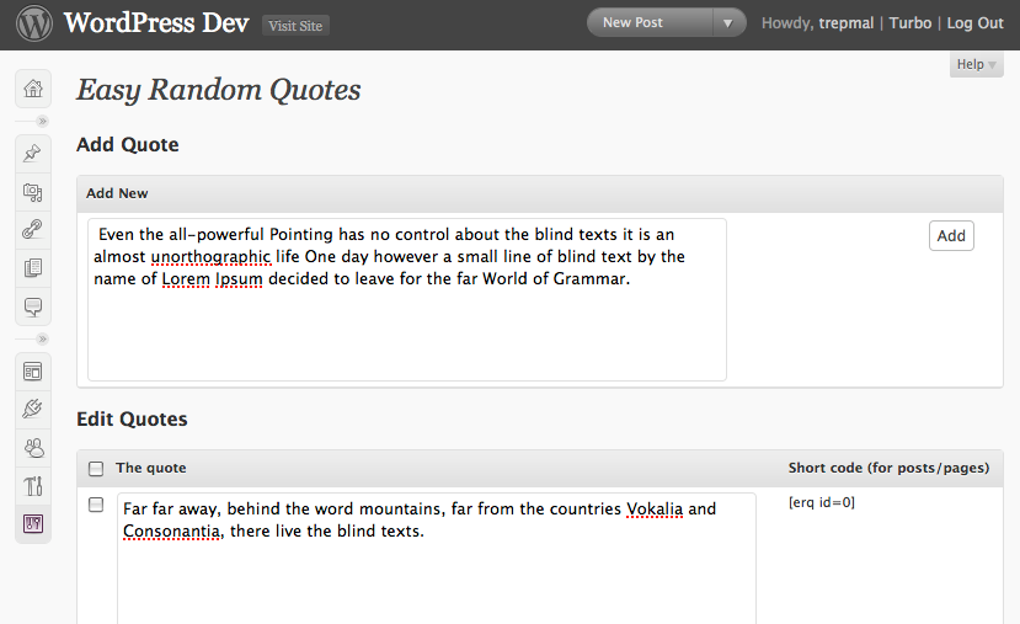Check the Settings icon at sidebar bottom

(x=33, y=523)
